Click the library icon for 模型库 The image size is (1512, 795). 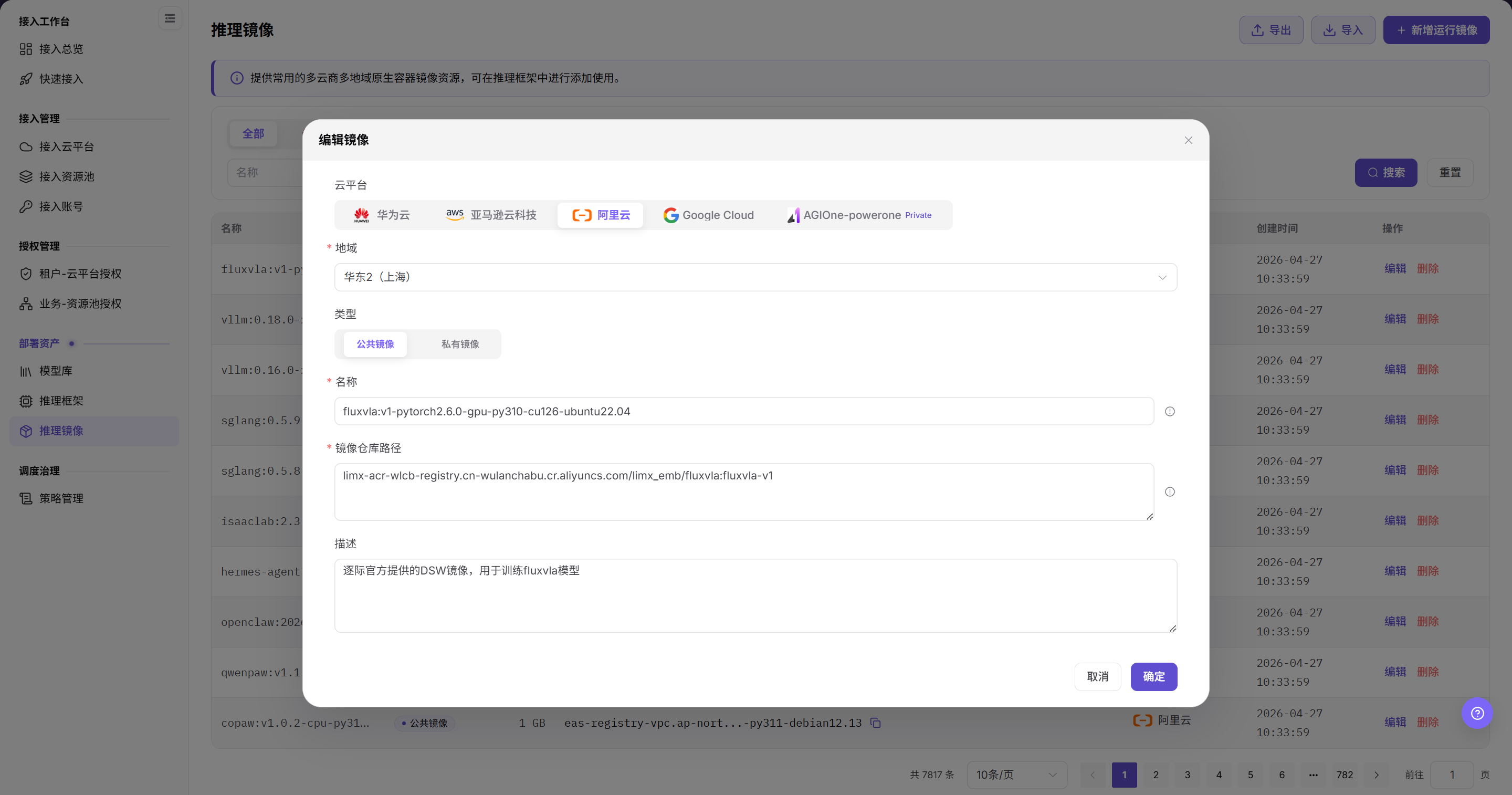point(26,371)
